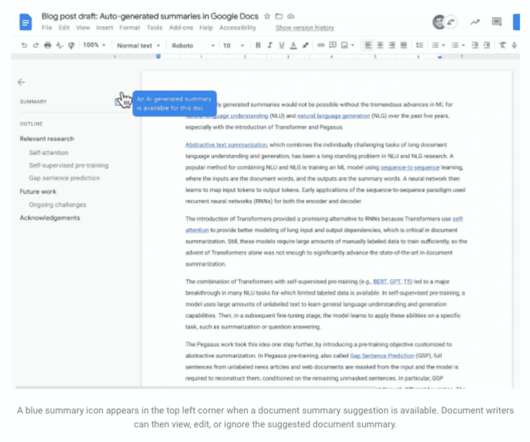Click the Redo icon
Viewport: 530px width, 442px height.
(35, 45)
